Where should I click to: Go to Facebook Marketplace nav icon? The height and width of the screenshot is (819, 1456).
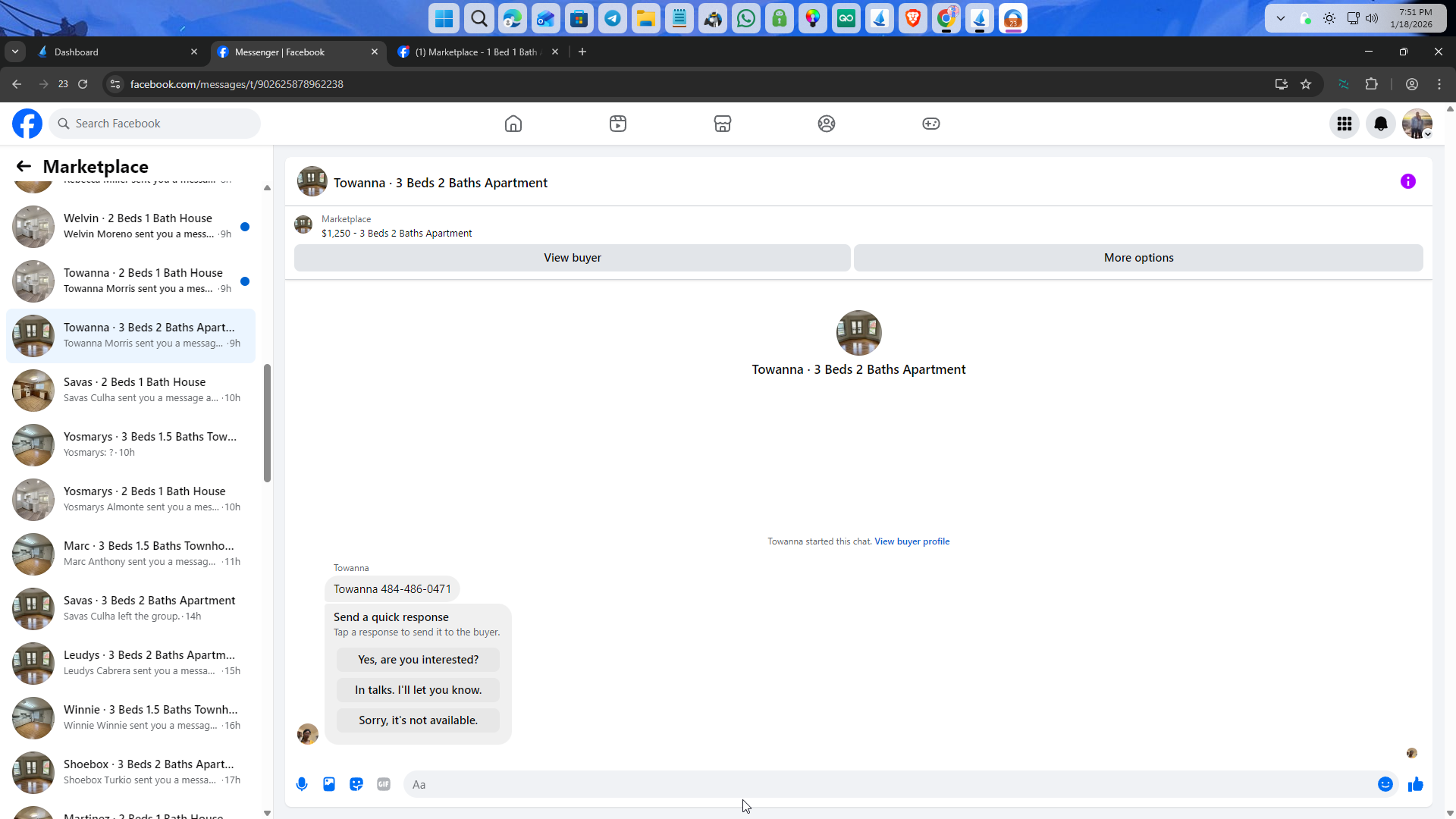[722, 124]
